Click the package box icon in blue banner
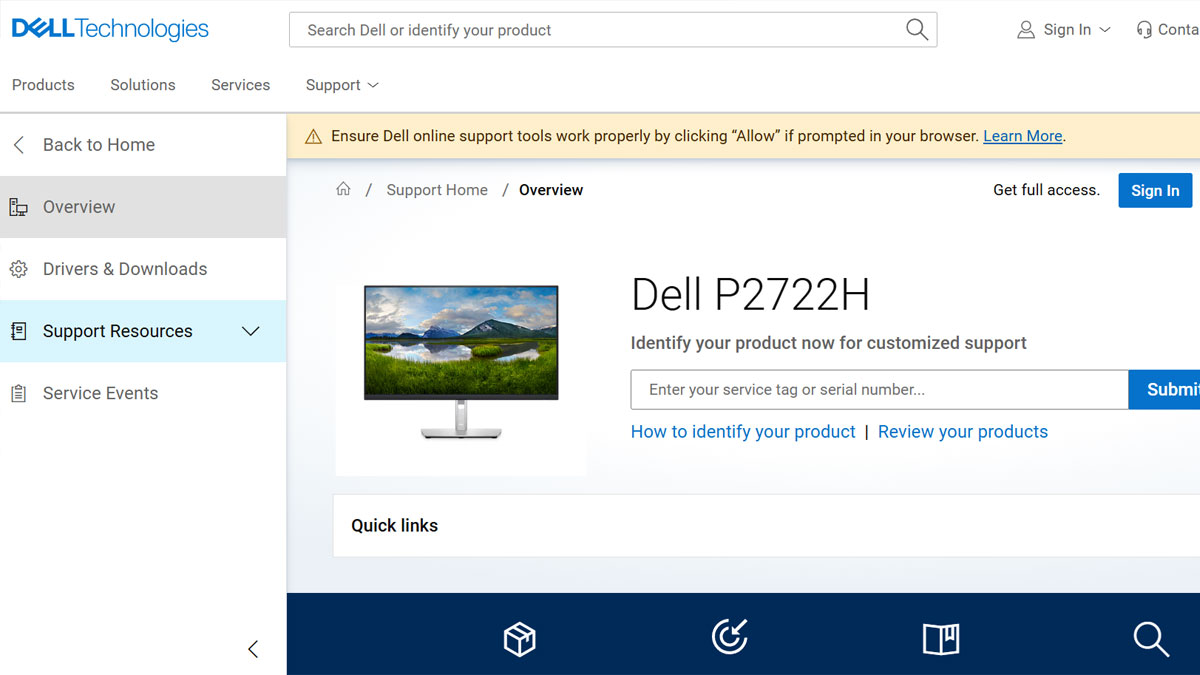This screenshot has width=1200, height=675. pyautogui.click(x=520, y=638)
